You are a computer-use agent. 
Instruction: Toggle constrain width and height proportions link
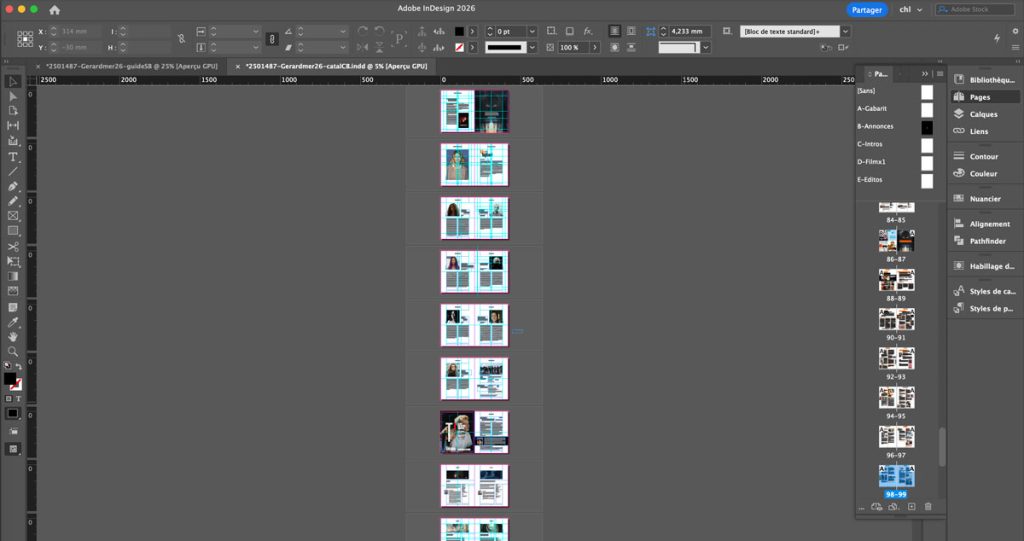[x=181, y=39]
